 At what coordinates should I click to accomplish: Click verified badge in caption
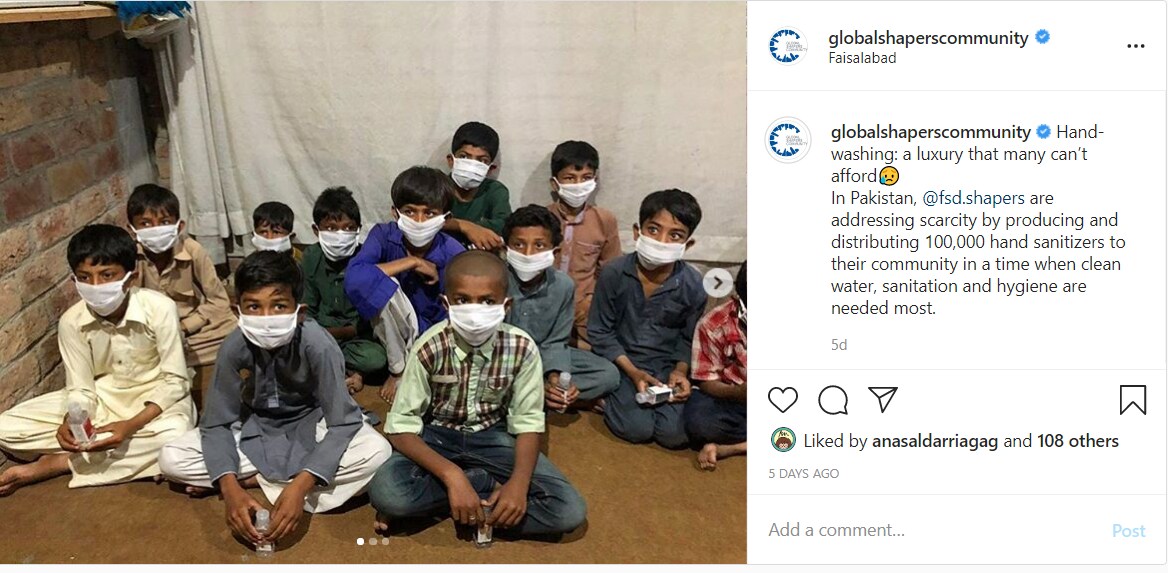1044,132
